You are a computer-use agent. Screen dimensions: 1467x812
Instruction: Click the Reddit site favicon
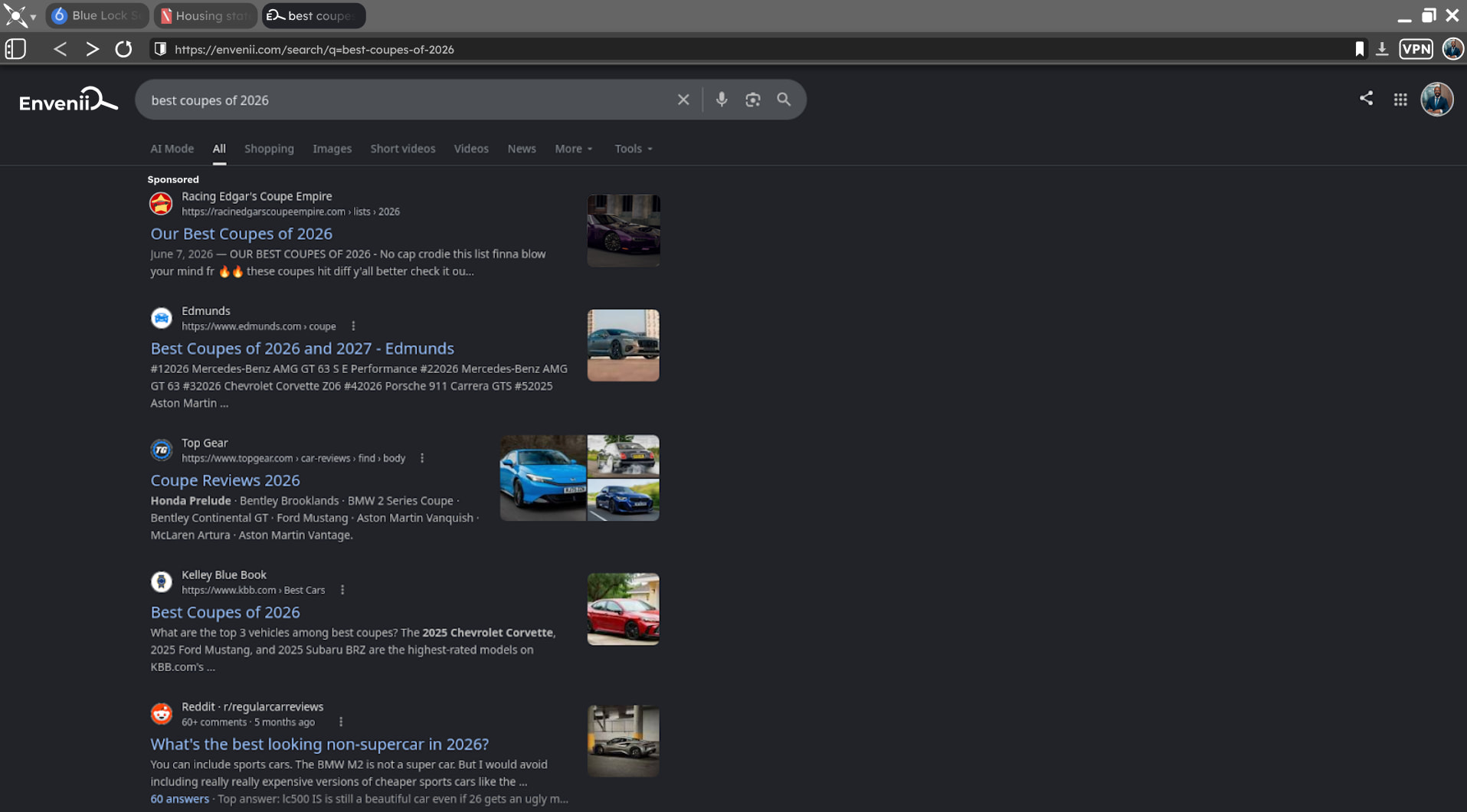point(161,713)
